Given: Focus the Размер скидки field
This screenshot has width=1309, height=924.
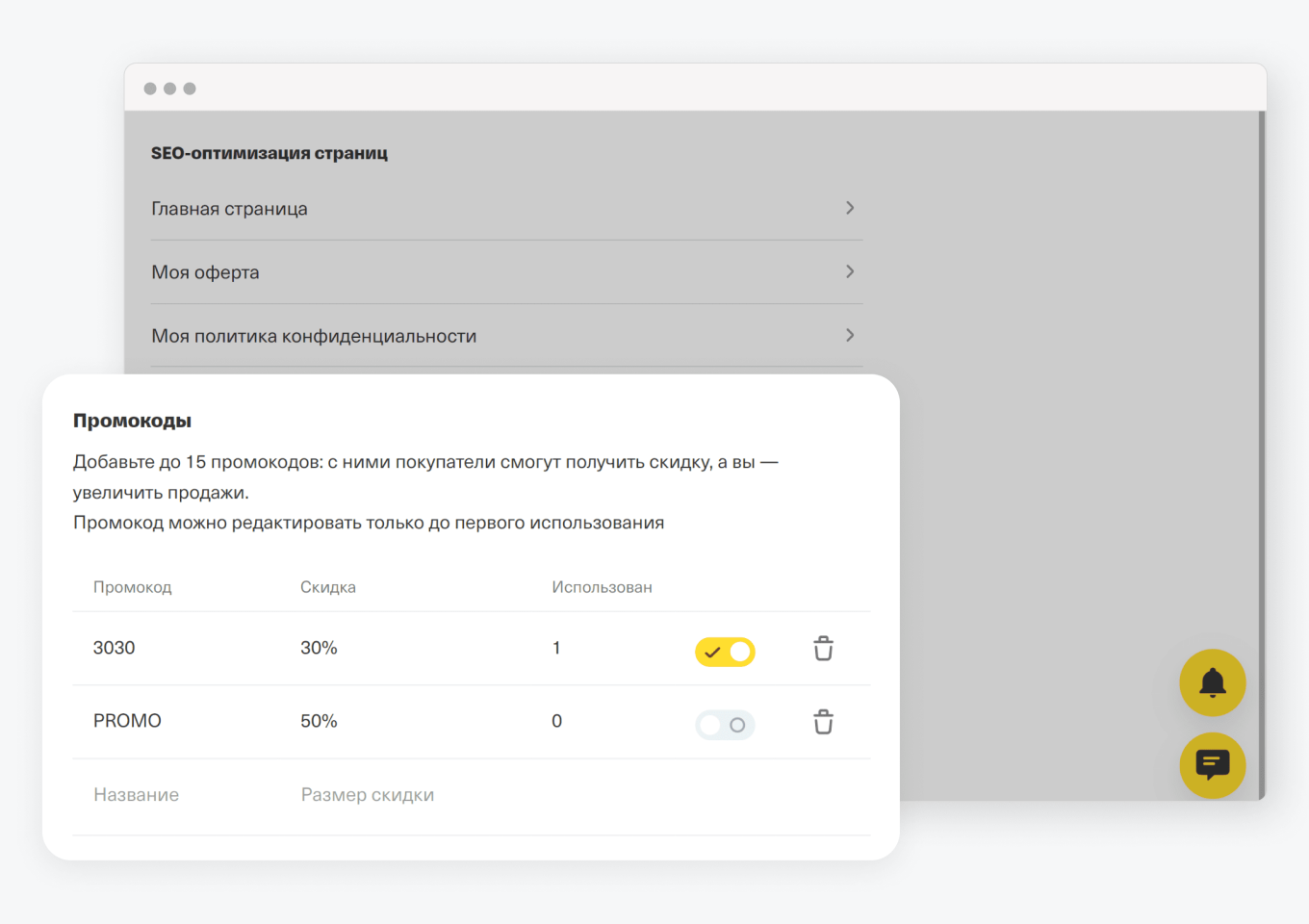Looking at the screenshot, I should point(368,795).
